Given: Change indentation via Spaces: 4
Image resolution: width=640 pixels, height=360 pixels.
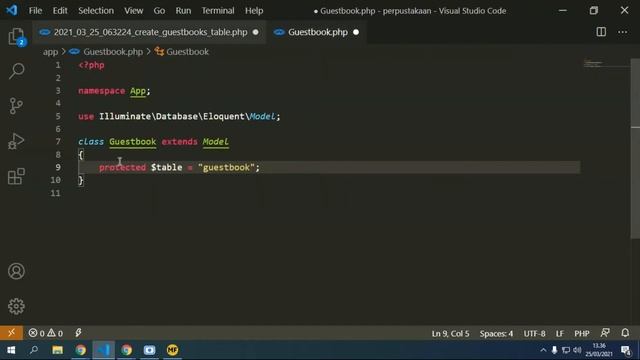Looking at the screenshot, I should click(496, 333).
